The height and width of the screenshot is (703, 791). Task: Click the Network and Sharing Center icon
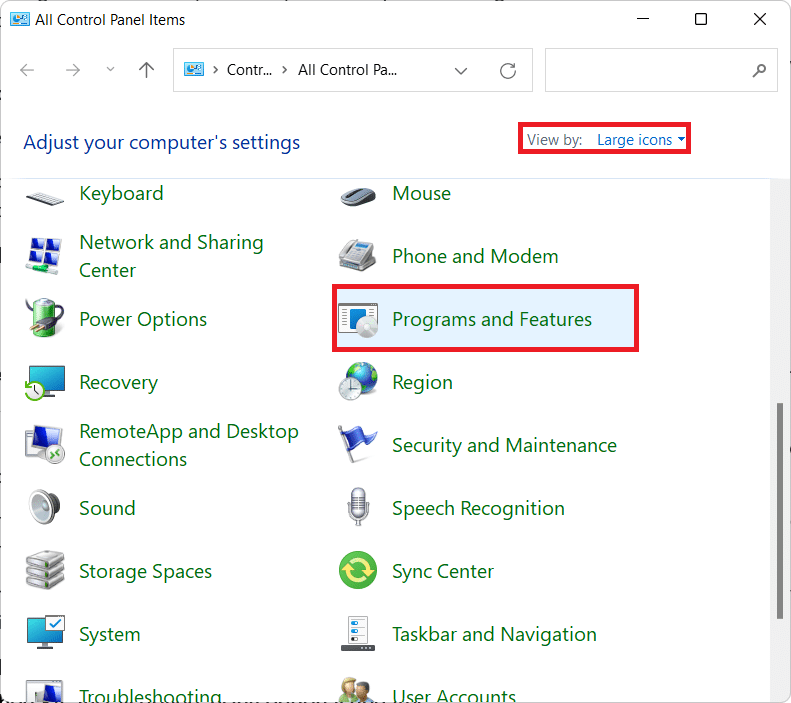point(44,257)
